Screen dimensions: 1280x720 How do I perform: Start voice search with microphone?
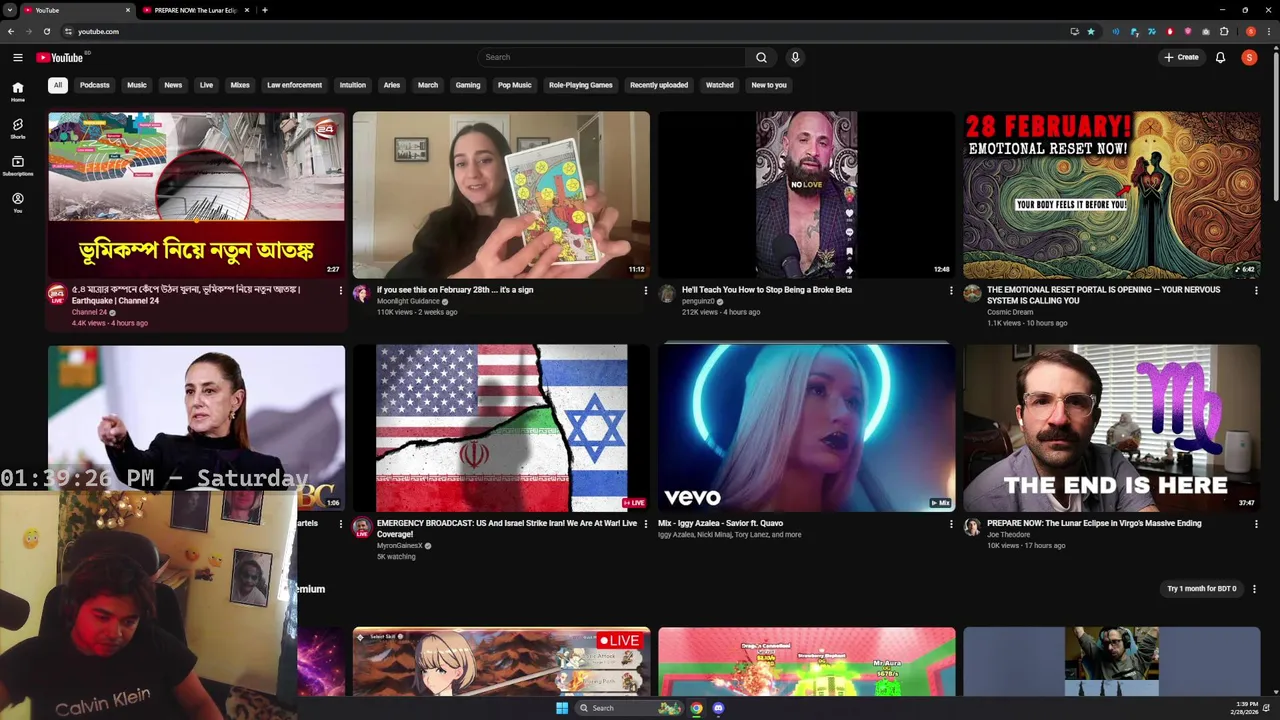tap(795, 57)
